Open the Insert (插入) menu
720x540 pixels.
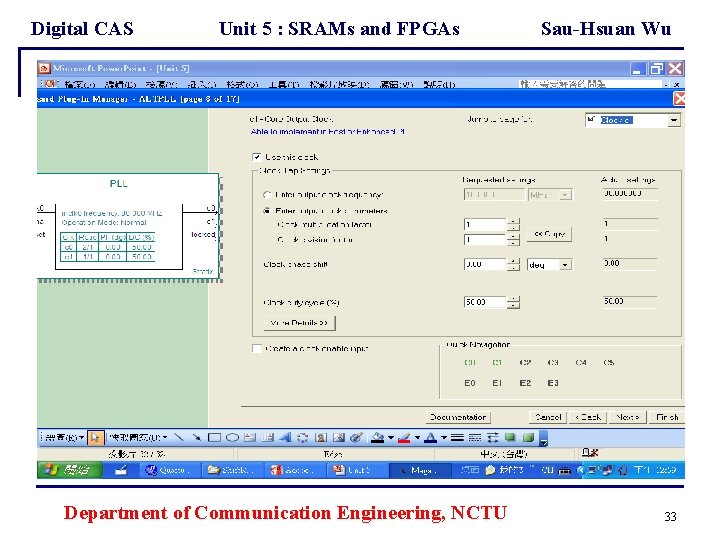201,84
